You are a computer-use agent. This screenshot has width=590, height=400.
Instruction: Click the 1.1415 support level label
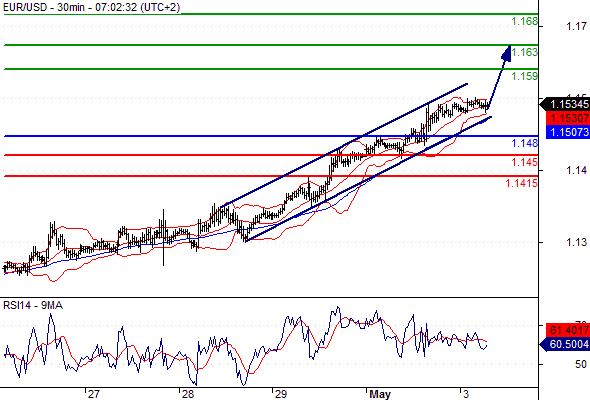[522, 184]
